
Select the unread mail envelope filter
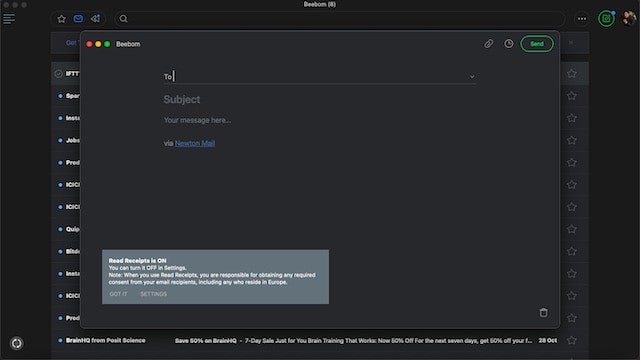click(x=78, y=19)
